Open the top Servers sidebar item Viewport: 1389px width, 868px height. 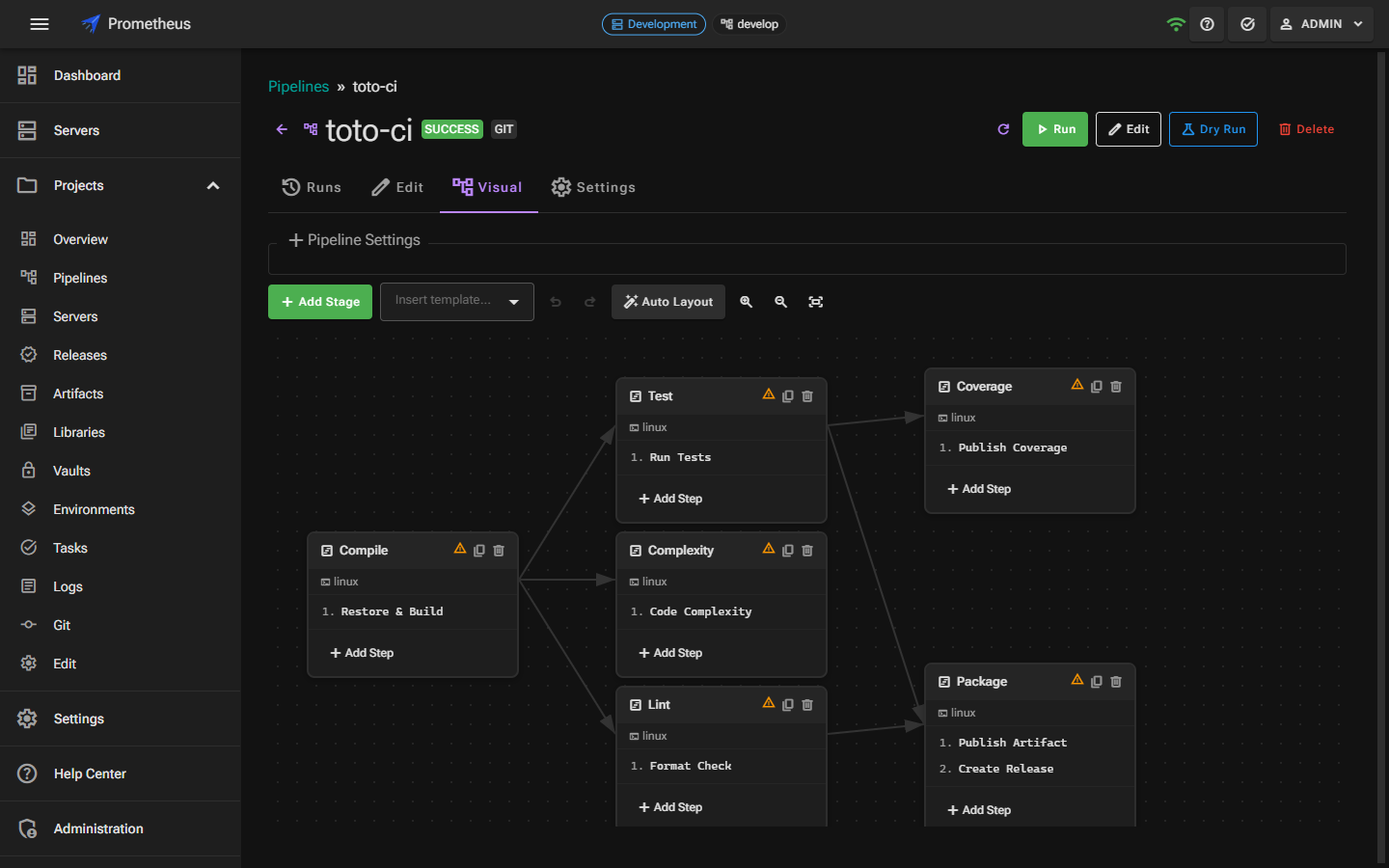(x=120, y=130)
